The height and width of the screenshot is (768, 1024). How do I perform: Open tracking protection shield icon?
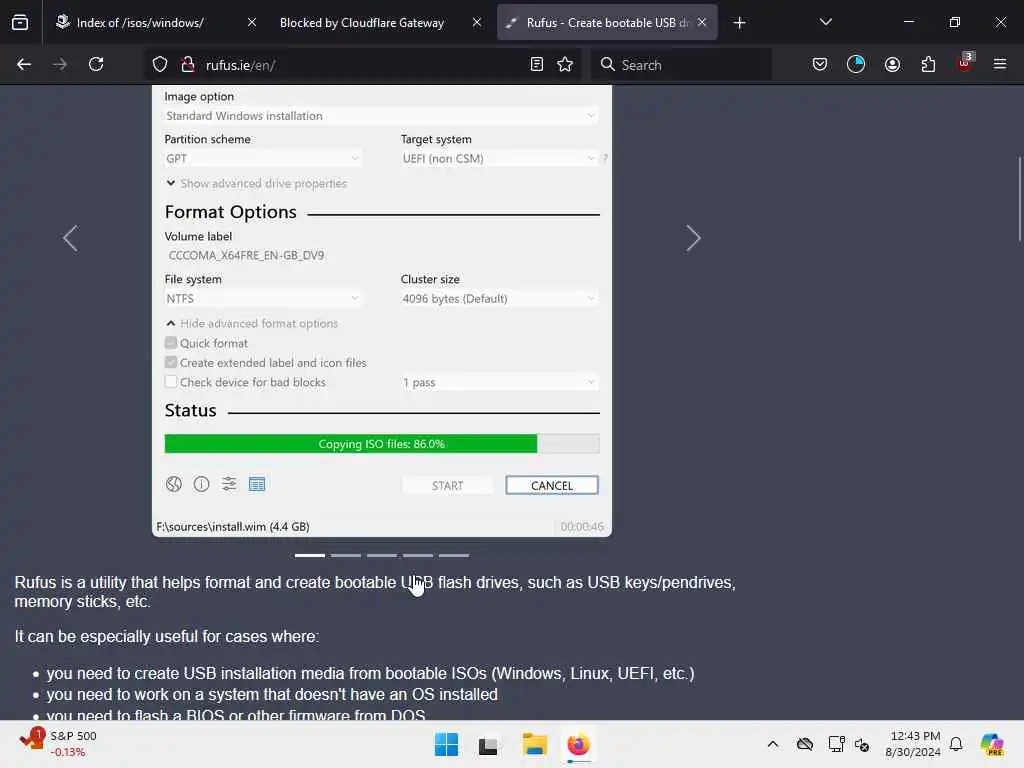coord(160,64)
